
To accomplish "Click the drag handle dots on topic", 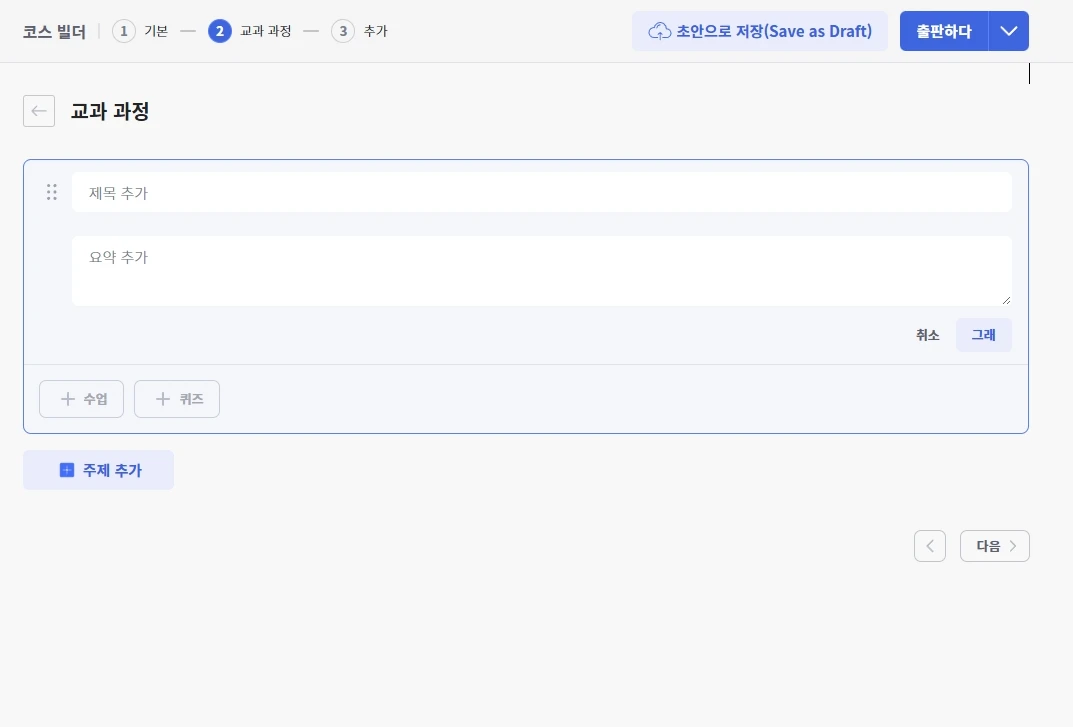I will point(52,192).
